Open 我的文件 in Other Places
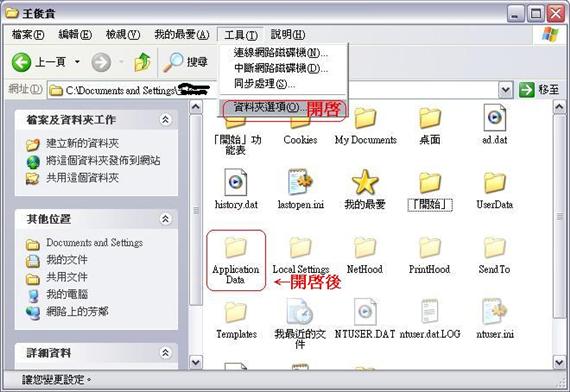 click(x=67, y=260)
